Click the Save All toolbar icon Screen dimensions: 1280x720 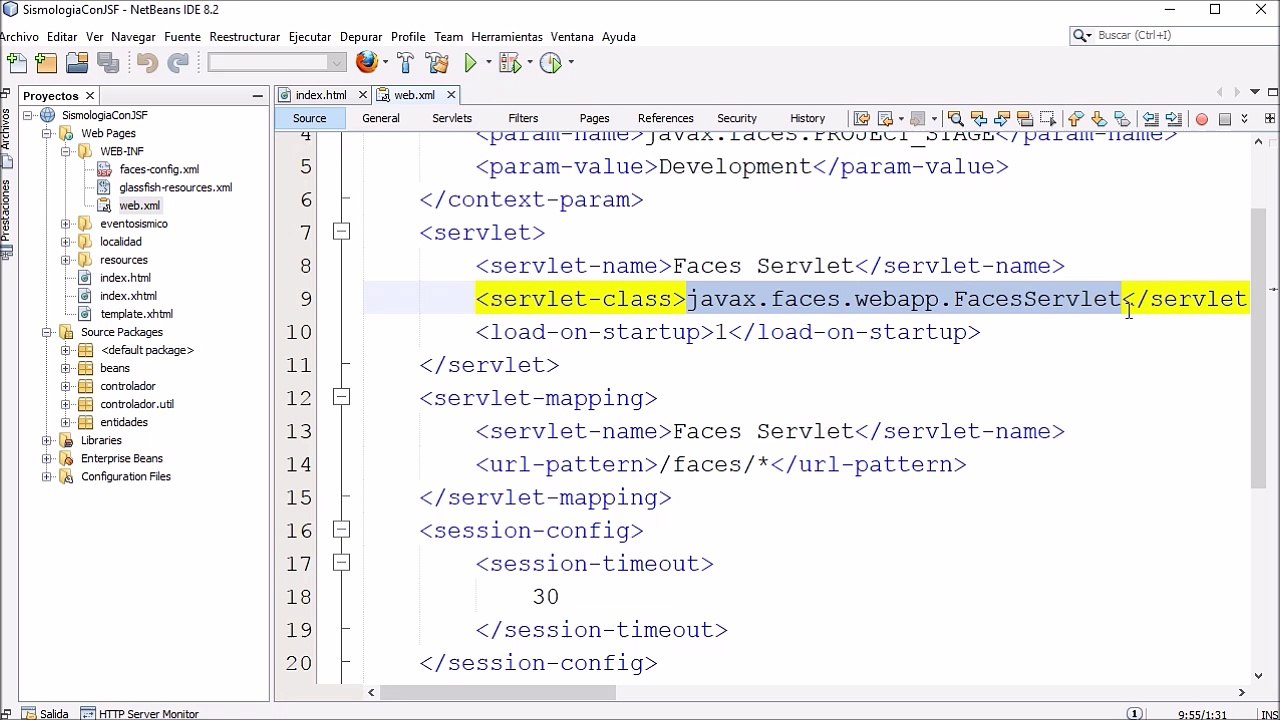108,63
